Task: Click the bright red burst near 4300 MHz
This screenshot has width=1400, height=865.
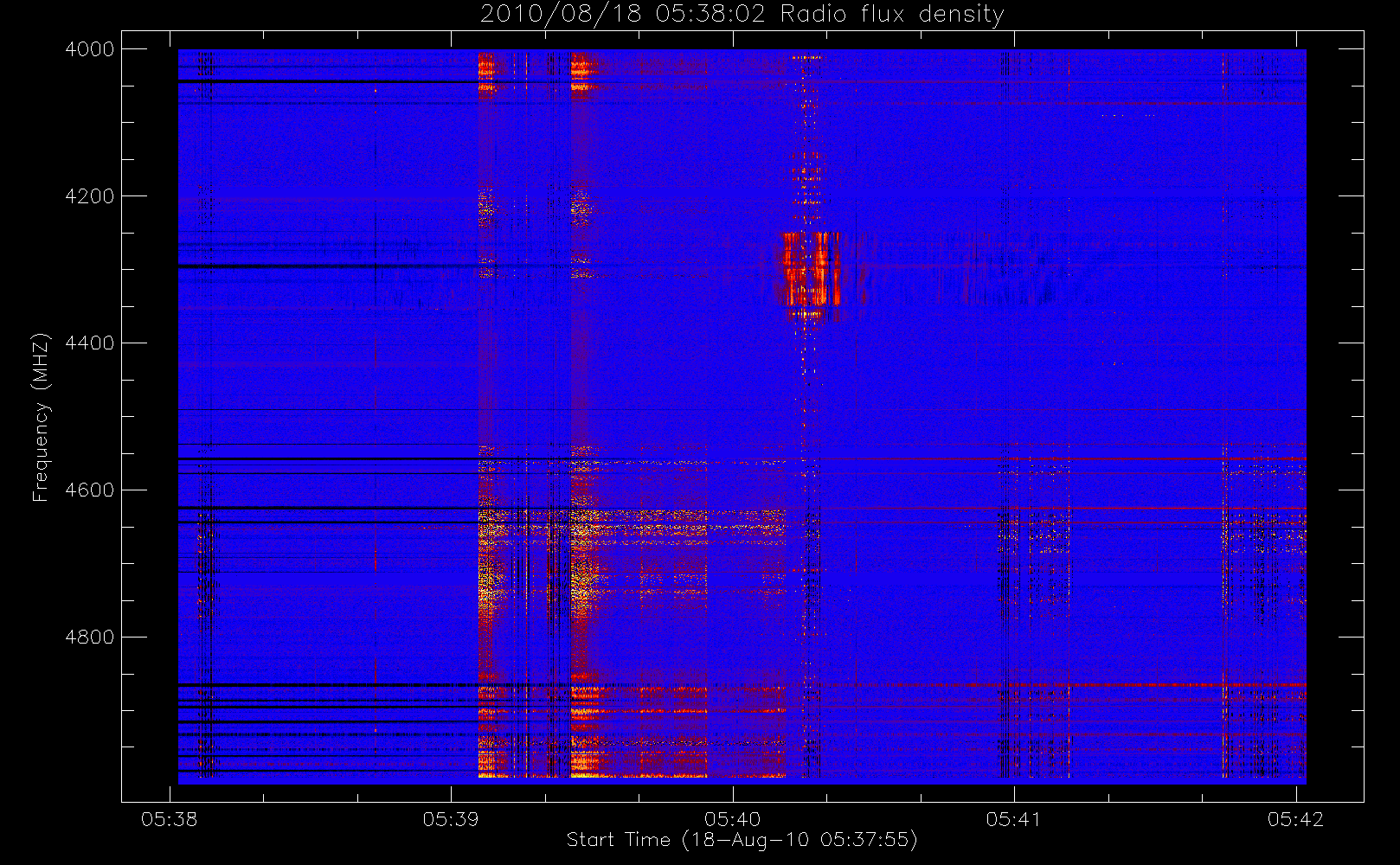Action: point(812,270)
